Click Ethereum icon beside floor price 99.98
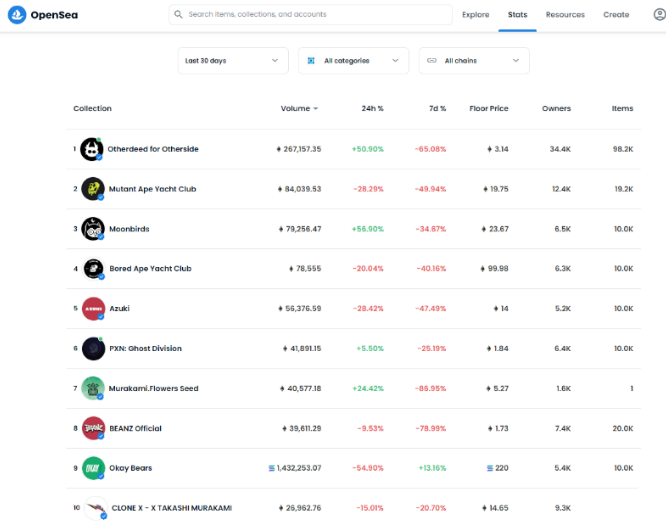Viewport: 666px width, 521px height. 483,269
